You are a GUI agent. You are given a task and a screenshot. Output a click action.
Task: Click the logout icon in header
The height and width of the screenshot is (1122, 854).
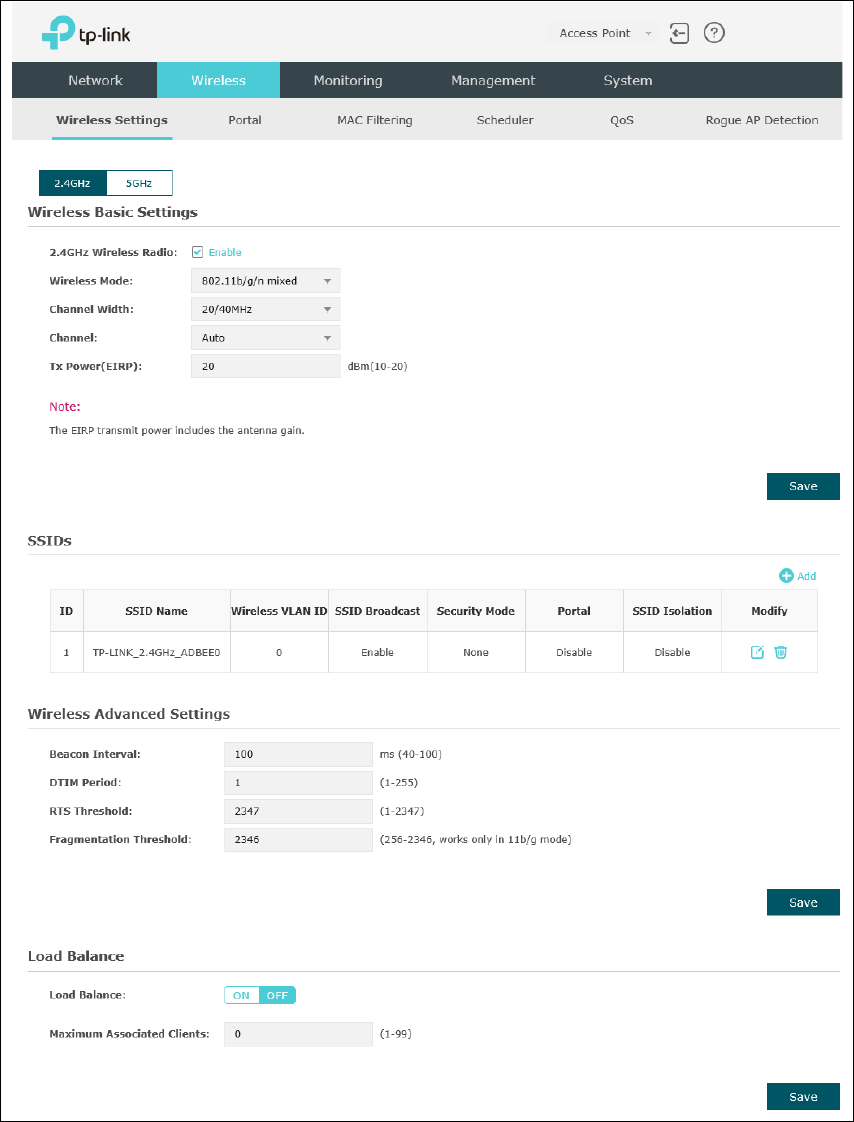[679, 34]
